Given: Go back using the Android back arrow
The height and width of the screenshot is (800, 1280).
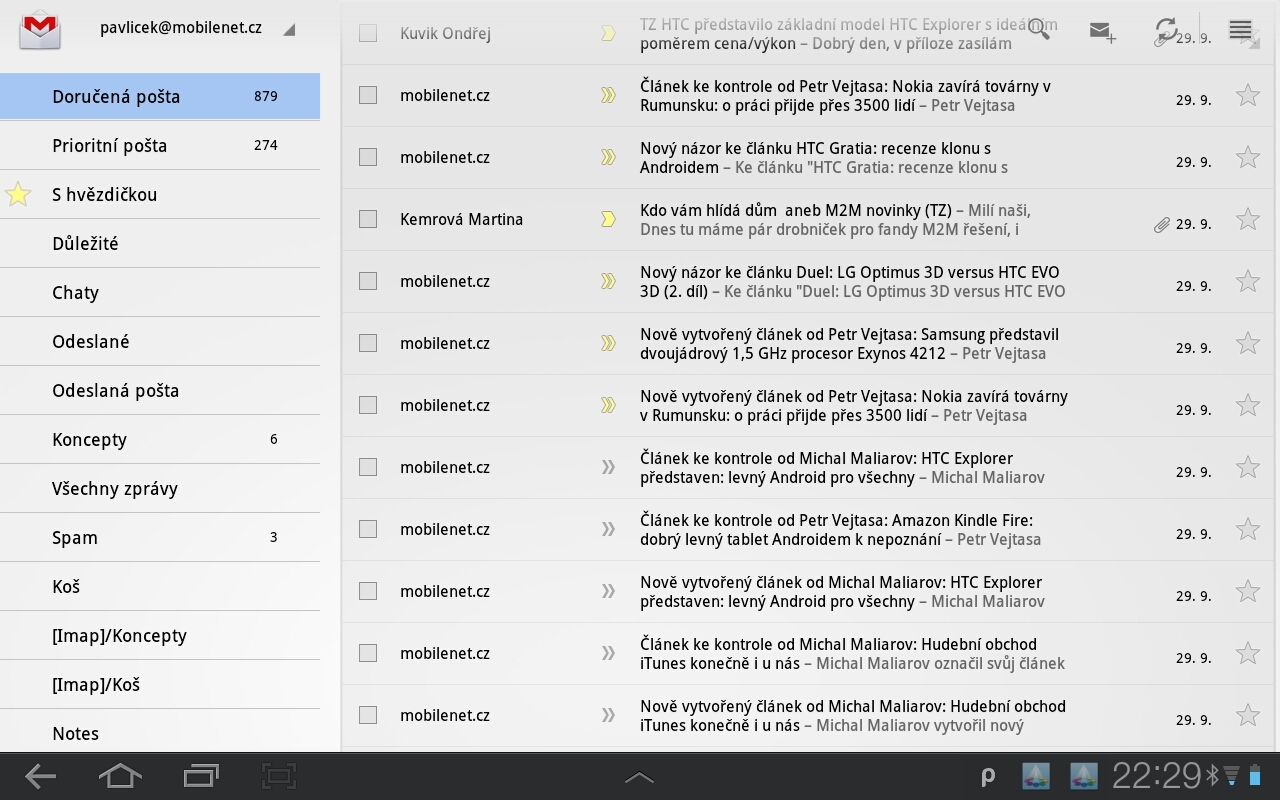Looking at the screenshot, I should (41, 776).
